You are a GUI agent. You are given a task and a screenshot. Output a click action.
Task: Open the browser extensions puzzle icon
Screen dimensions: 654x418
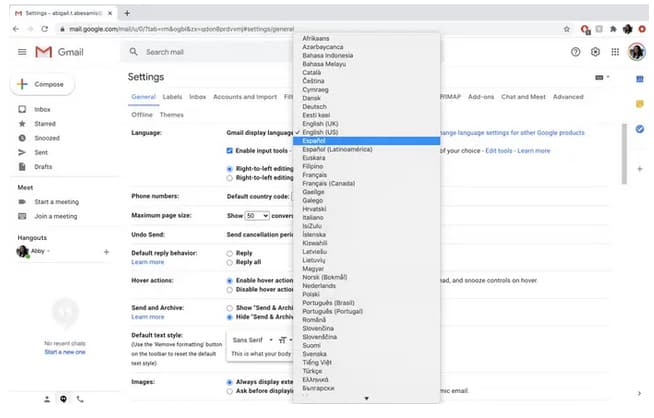click(x=613, y=29)
